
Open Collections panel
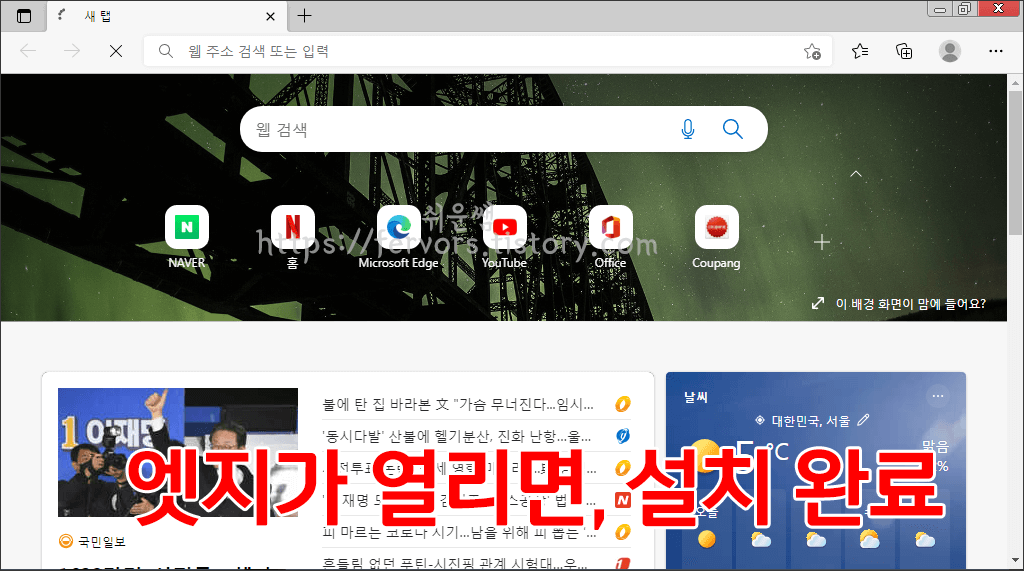pyautogui.click(x=904, y=51)
